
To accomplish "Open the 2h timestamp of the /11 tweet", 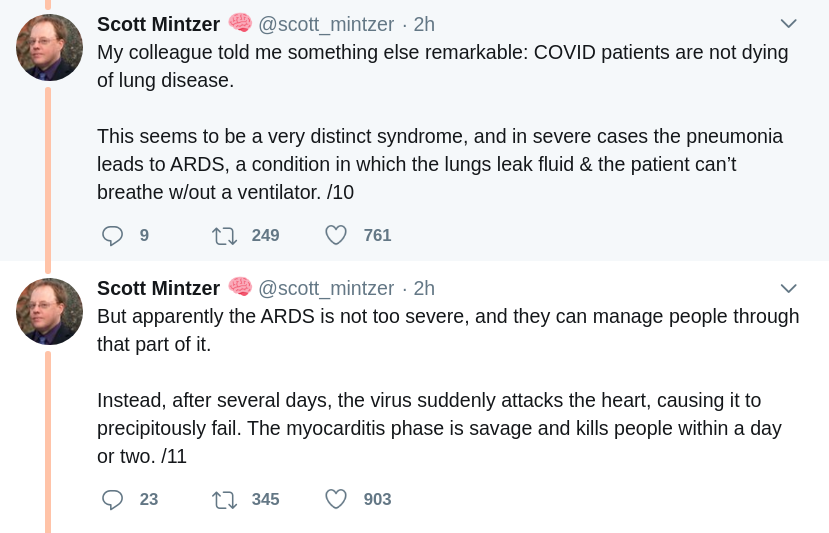I will click(424, 288).
